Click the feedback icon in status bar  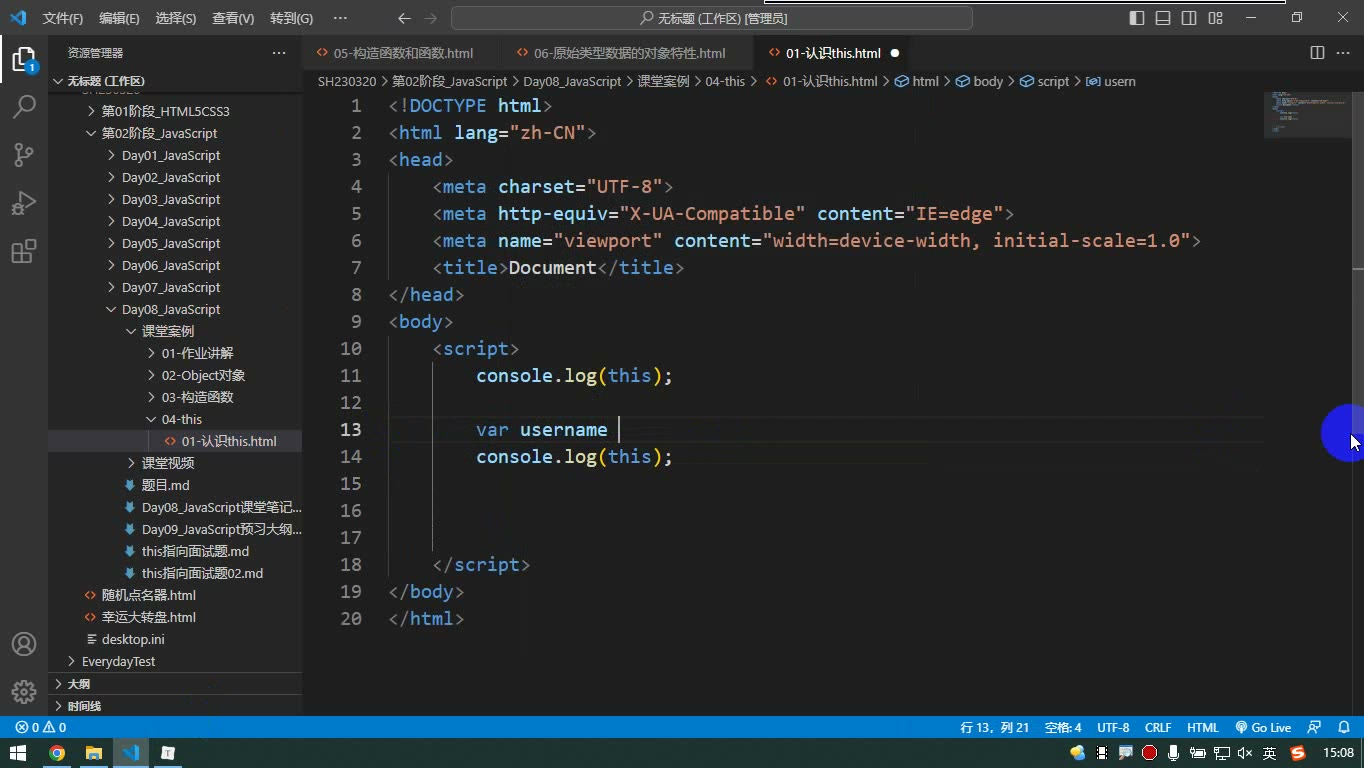tap(1314, 728)
